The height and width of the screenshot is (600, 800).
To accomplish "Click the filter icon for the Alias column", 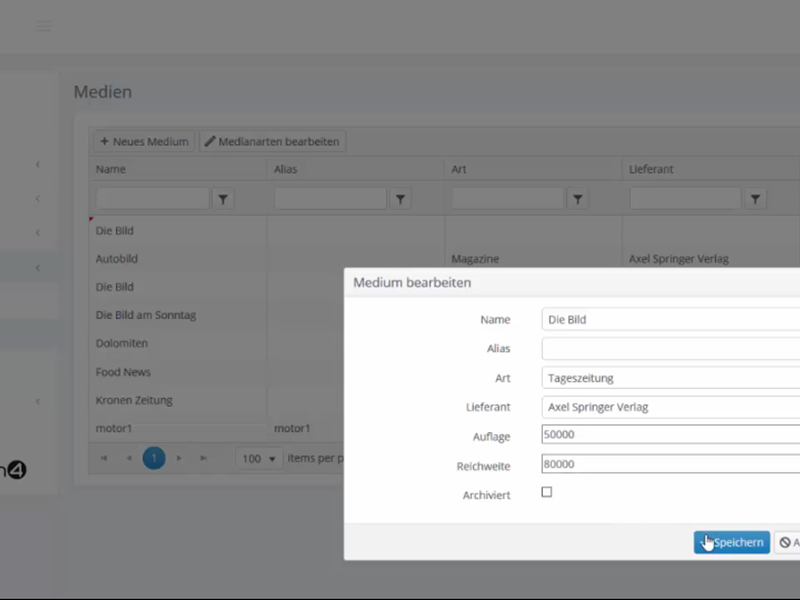I will pos(401,200).
